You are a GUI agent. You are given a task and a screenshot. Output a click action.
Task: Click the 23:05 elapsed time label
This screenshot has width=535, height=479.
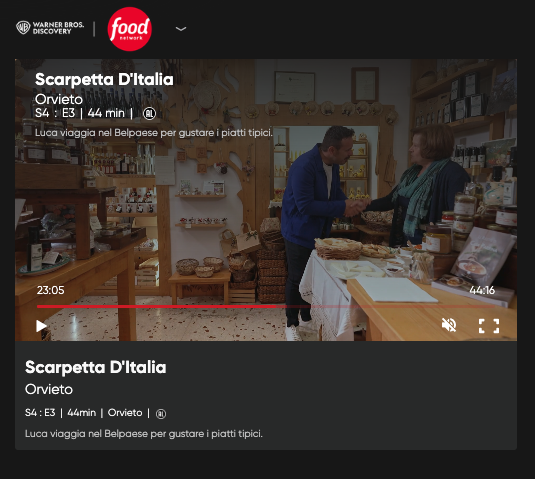click(x=50, y=290)
